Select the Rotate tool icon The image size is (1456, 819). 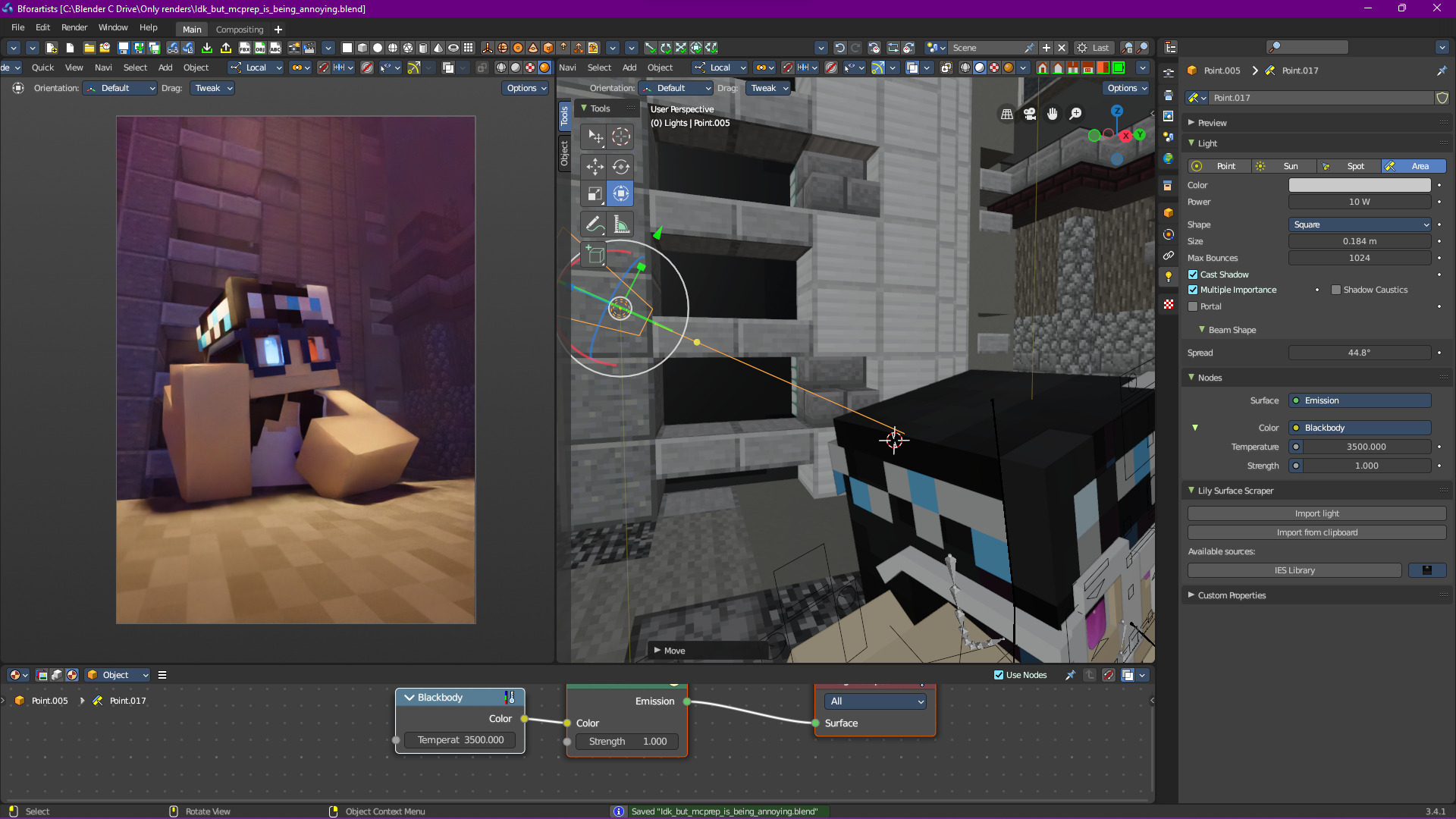(621, 166)
